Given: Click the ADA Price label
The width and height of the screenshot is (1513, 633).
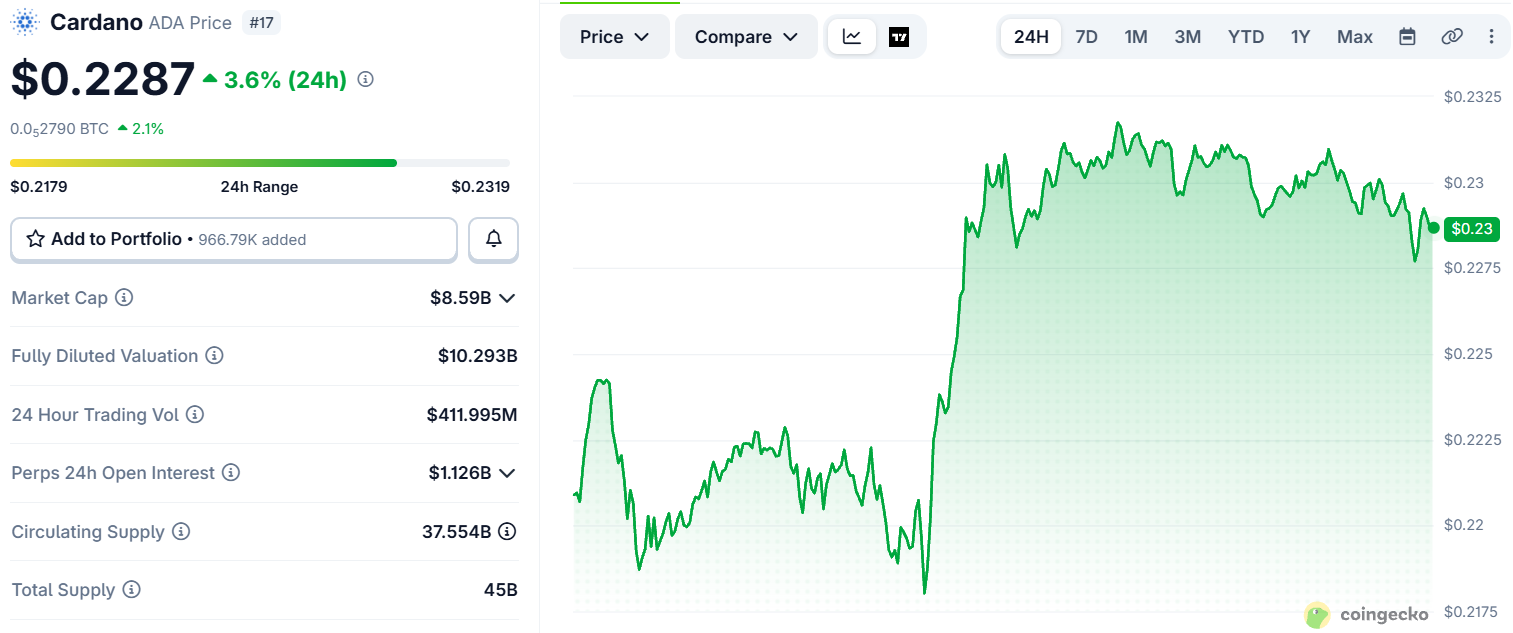Looking at the screenshot, I should point(190,22).
